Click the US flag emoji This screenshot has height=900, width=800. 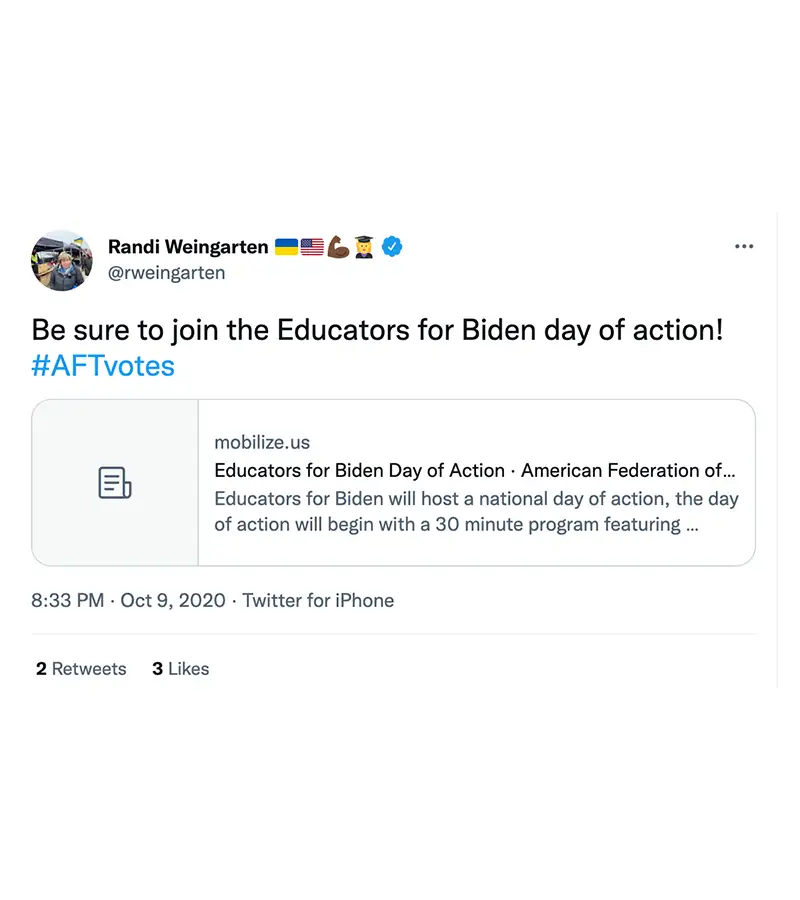click(x=312, y=246)
